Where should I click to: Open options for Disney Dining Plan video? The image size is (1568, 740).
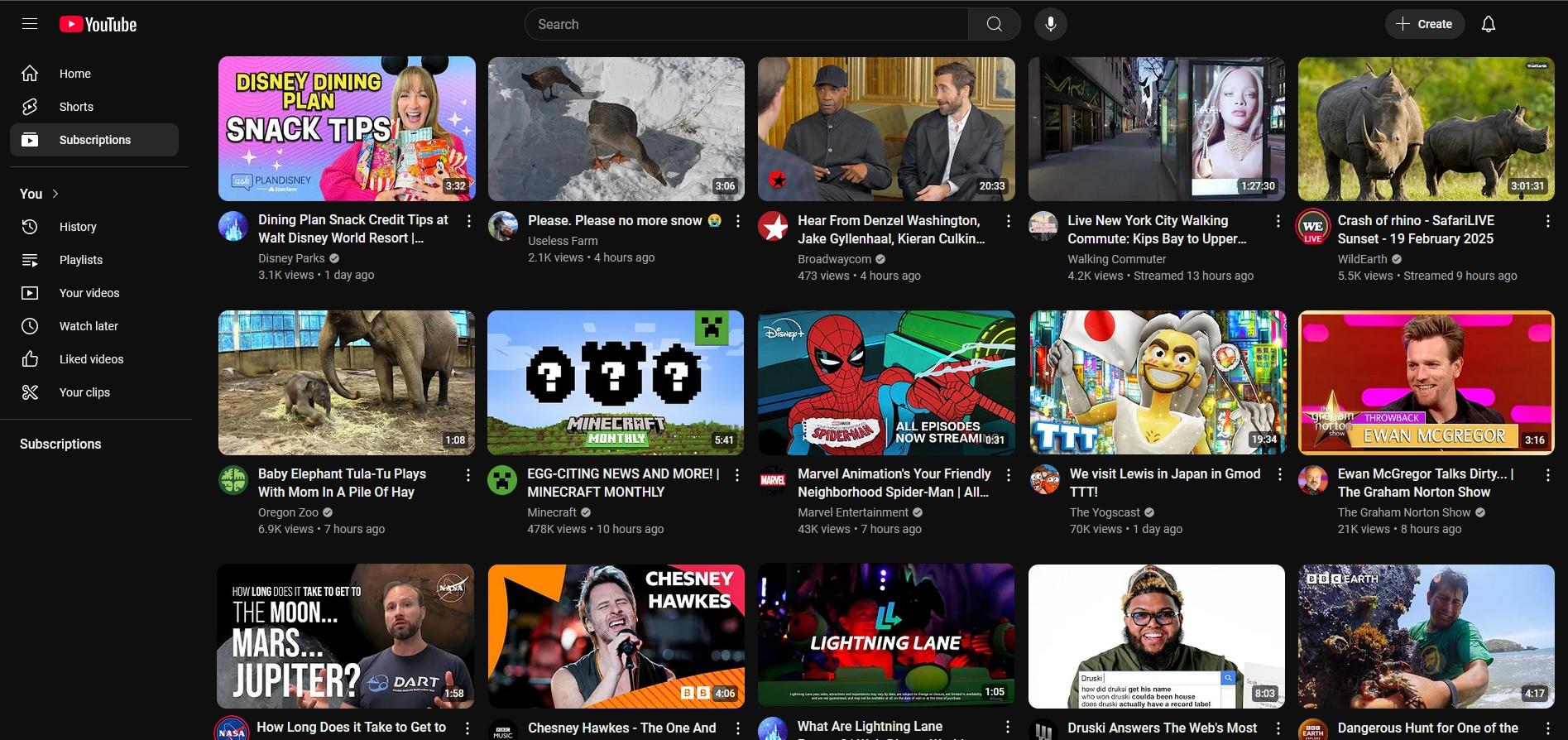pyautogui.click(x=469, y=221)
